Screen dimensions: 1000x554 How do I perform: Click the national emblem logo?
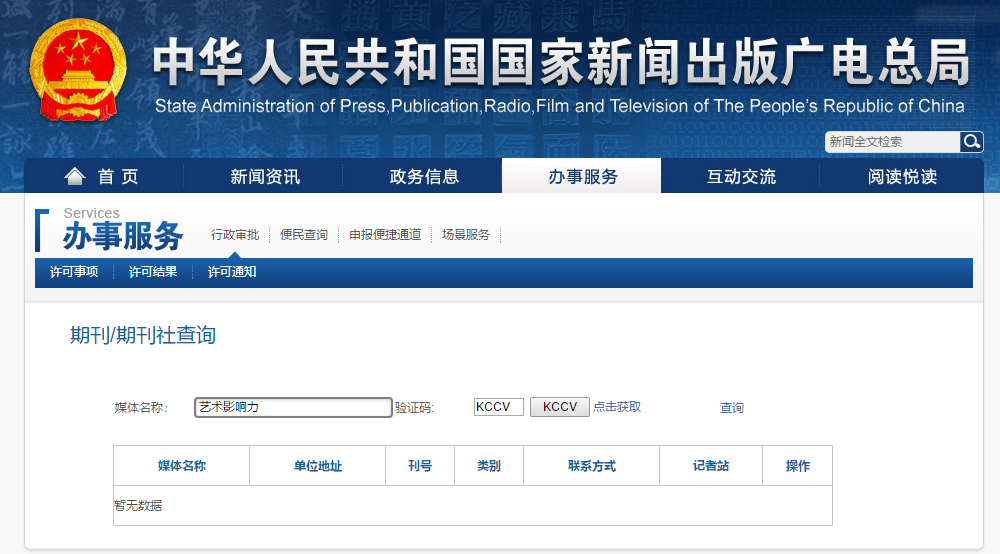[x=78, y=70]
